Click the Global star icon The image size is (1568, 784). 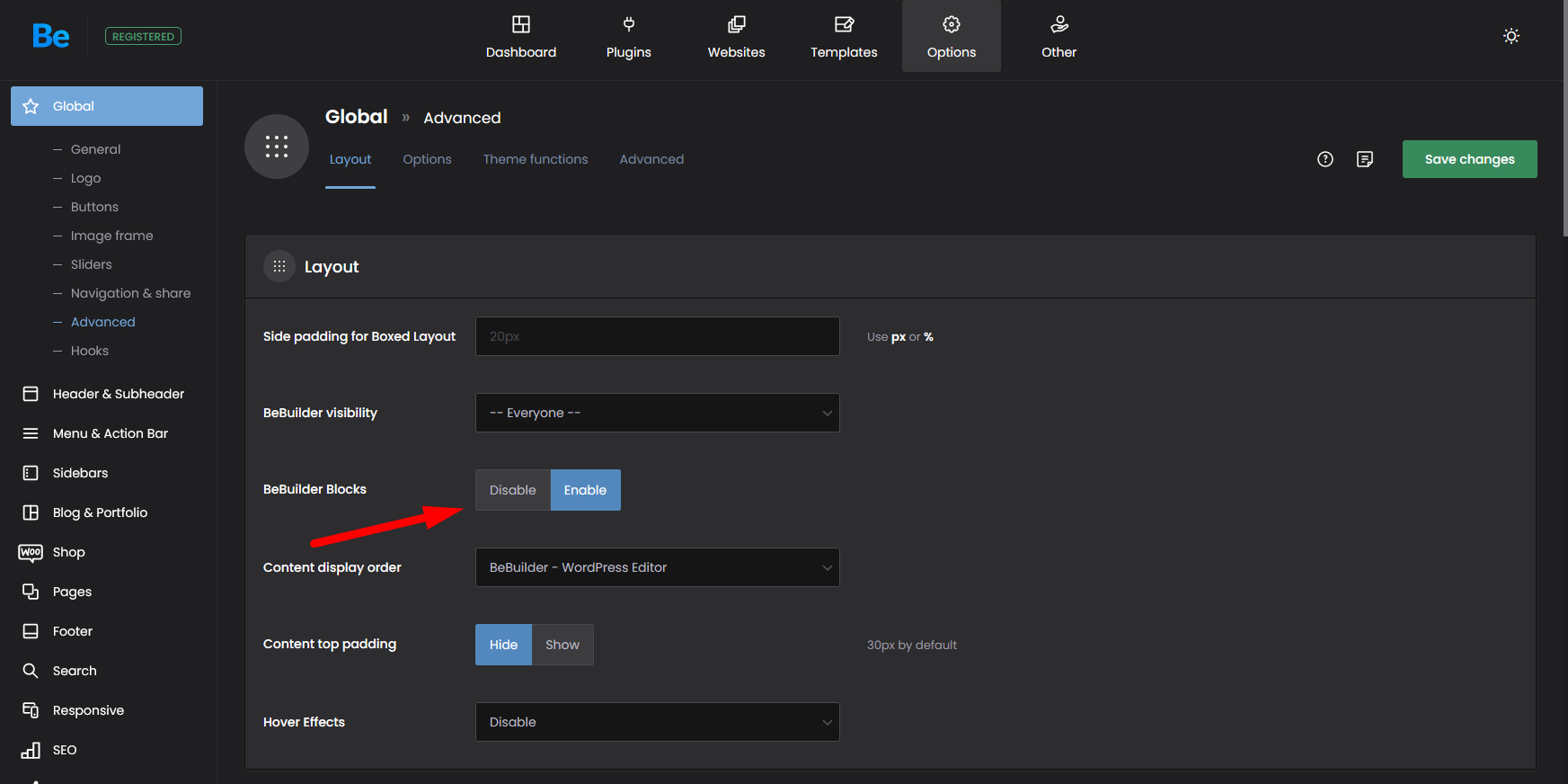click(31, 106)
